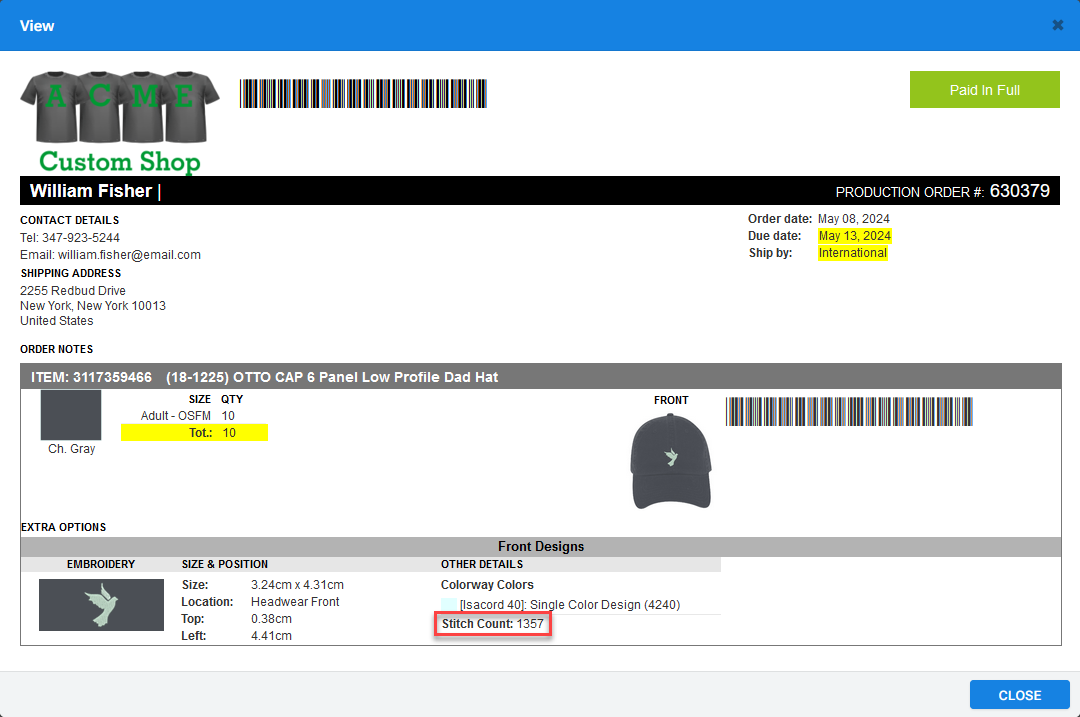Click the phone number 347-923-5244

point(81,238)
